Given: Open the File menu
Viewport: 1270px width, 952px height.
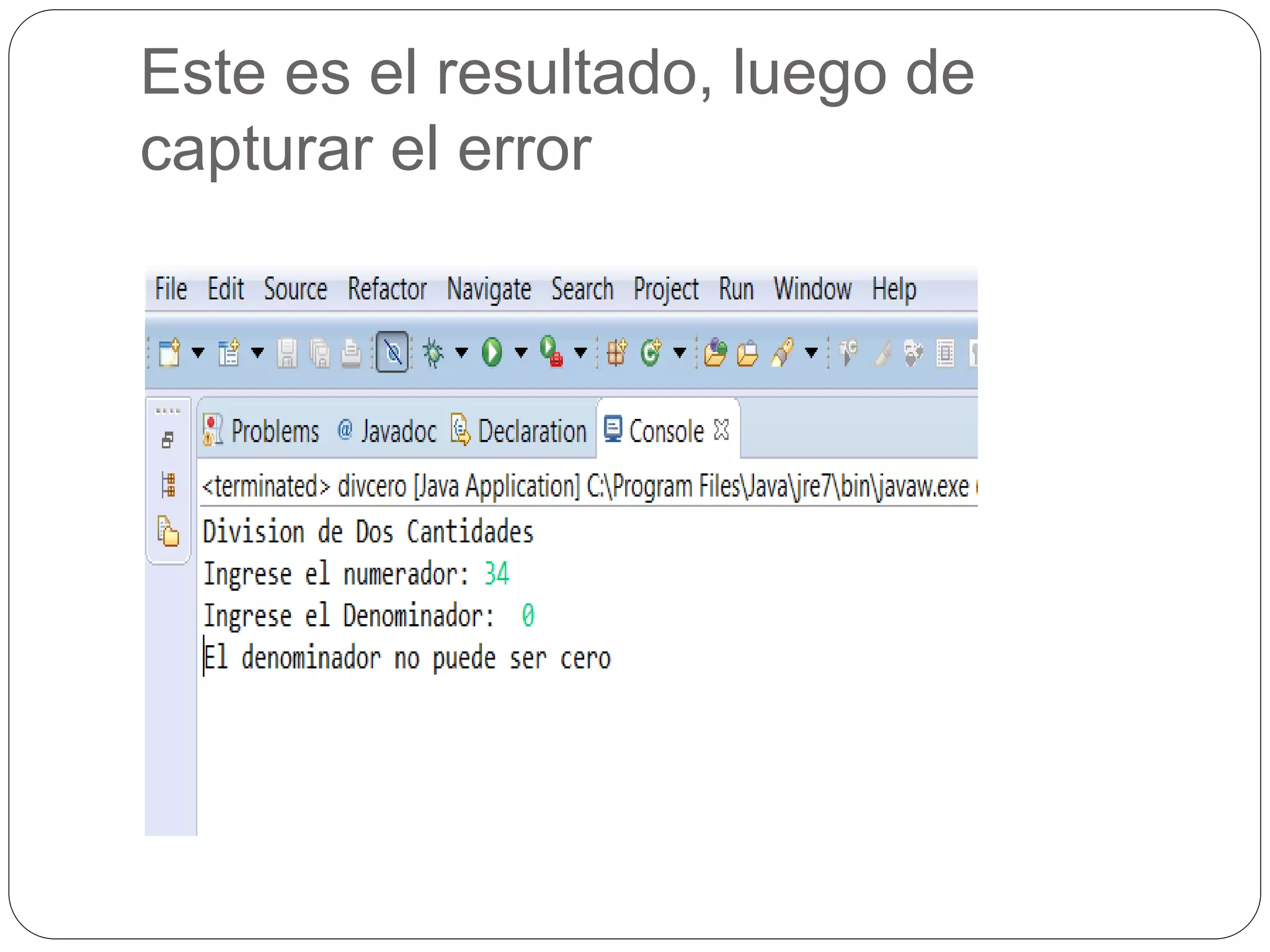Looking at the screenshot, I should pyautogui.click(x=171, y=289).
